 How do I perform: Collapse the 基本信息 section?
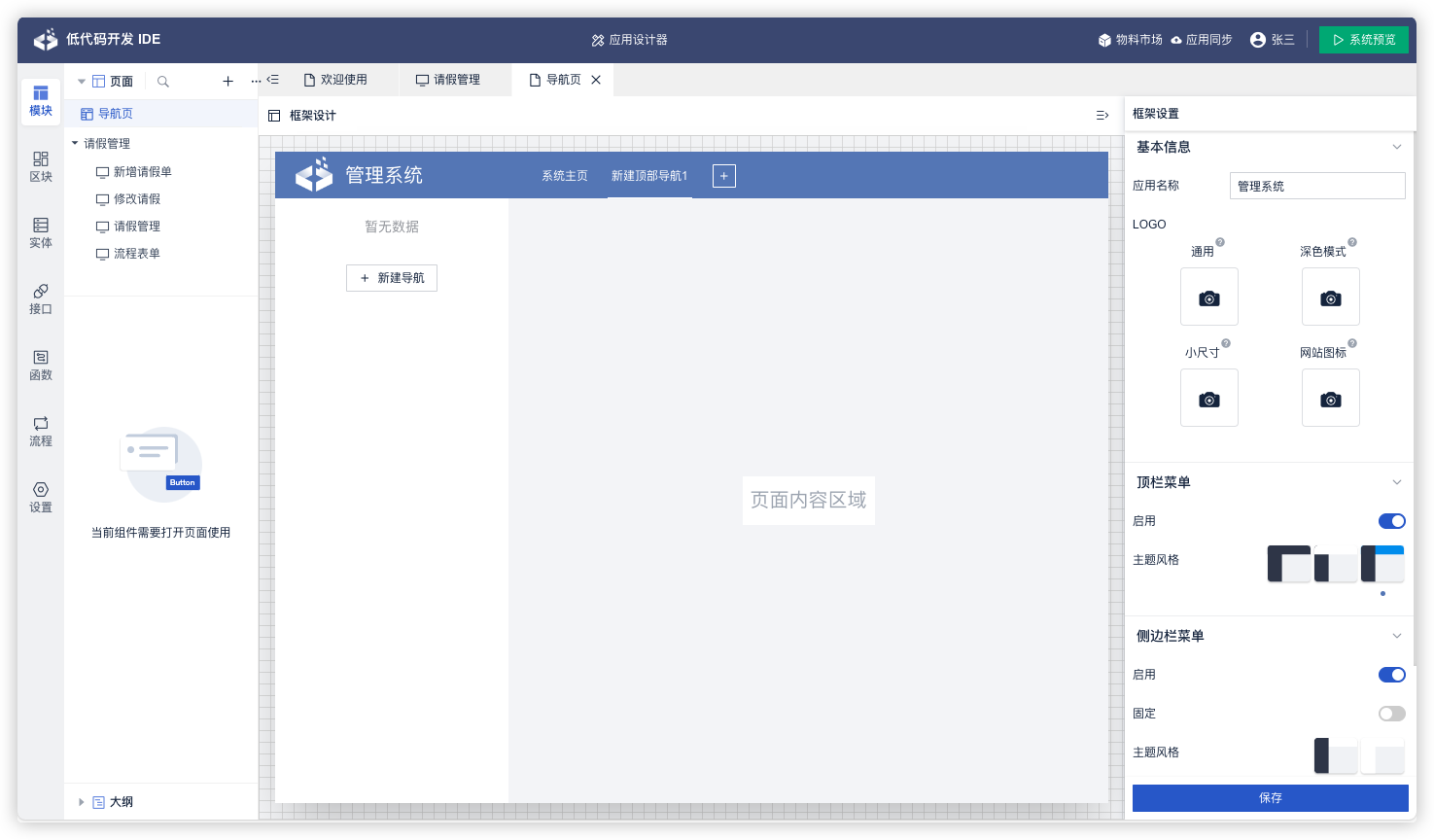click(1396, 147)
